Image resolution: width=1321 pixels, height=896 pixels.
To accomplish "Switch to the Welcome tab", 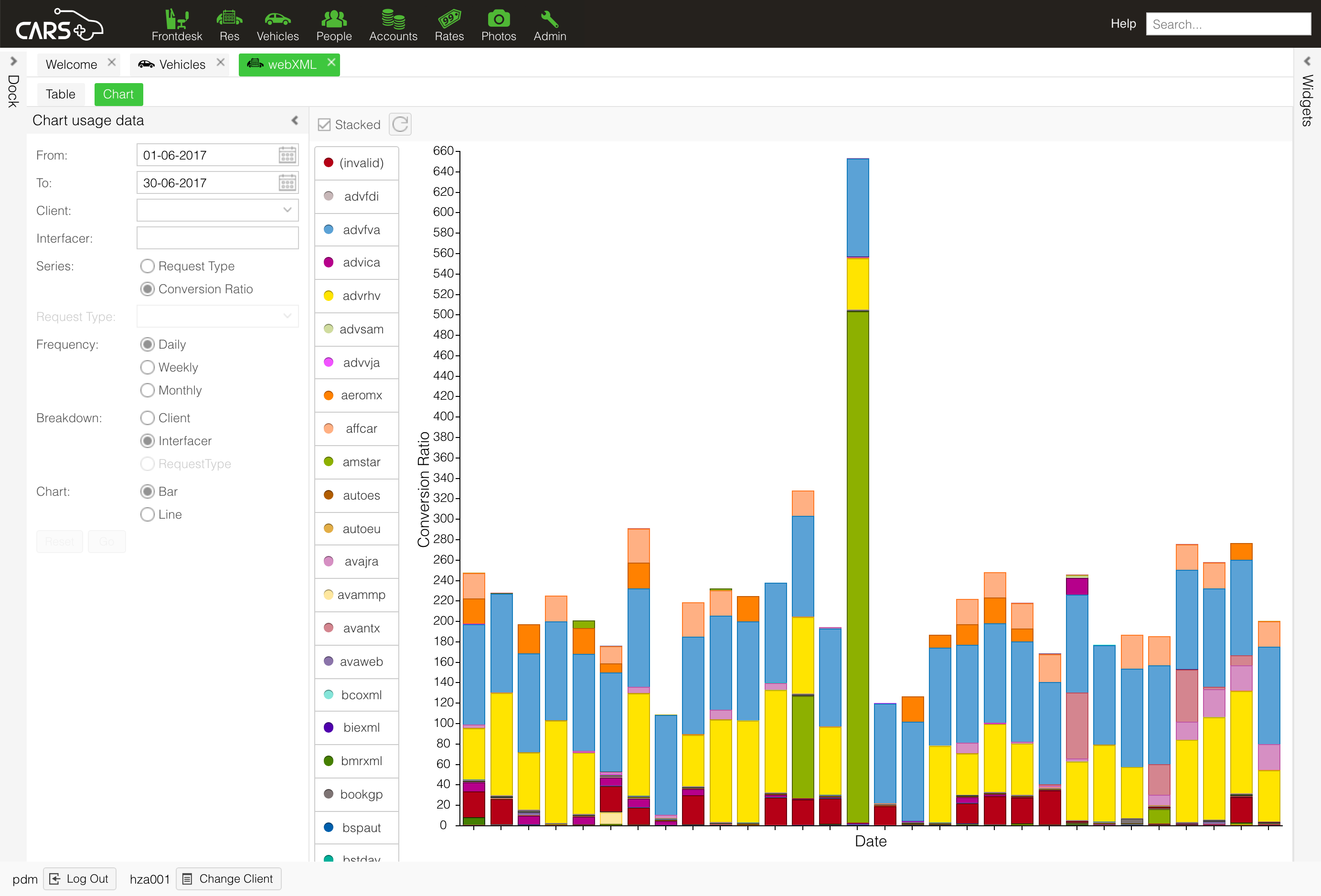I will [x=71, y=64].
